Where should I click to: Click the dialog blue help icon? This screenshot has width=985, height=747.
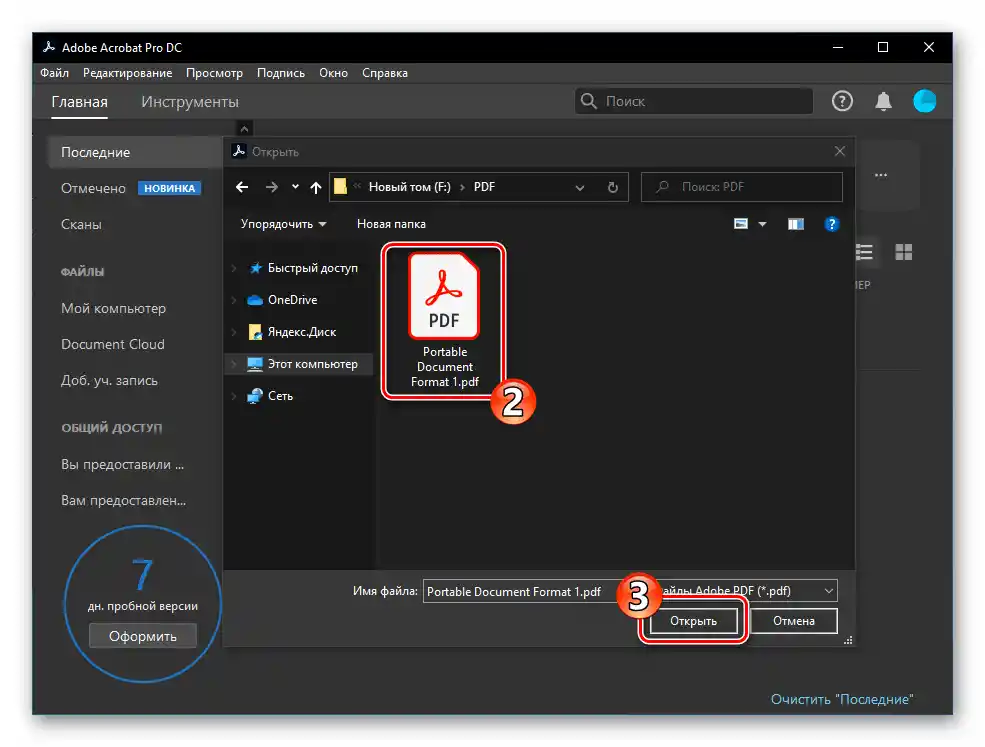click(831, 224)
